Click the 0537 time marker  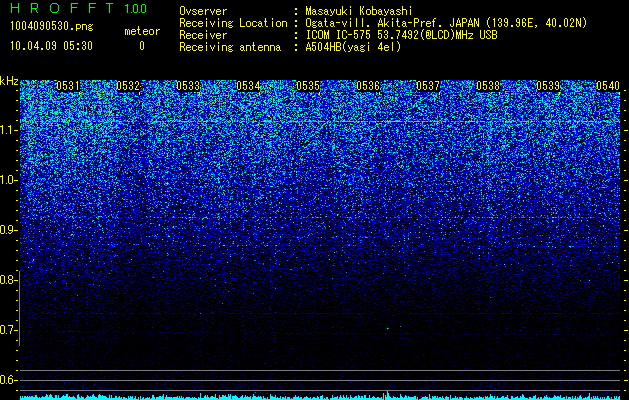428,86
